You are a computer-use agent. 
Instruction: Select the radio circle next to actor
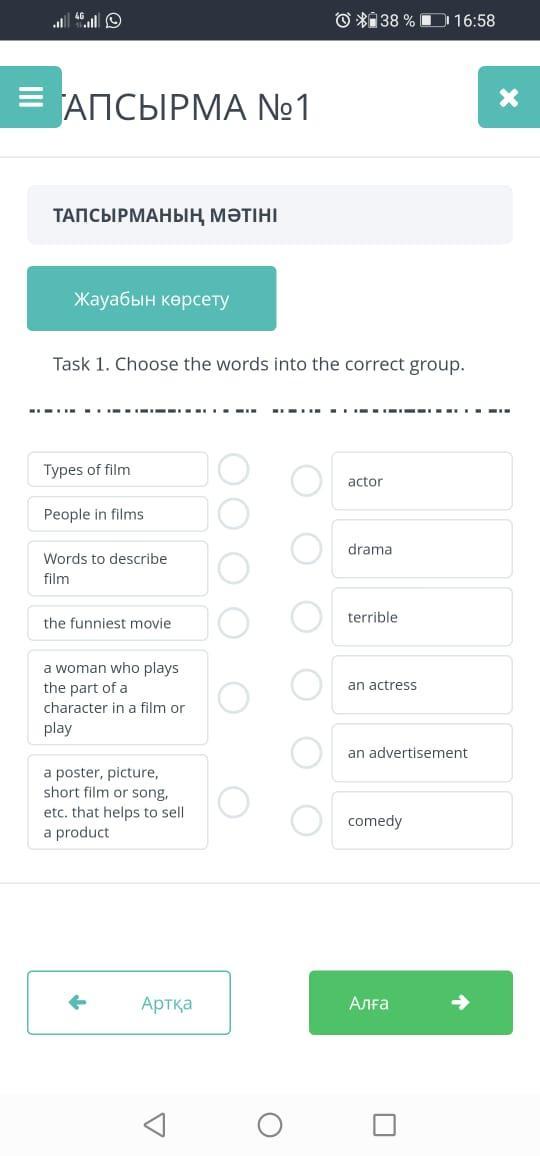point(306,481)
